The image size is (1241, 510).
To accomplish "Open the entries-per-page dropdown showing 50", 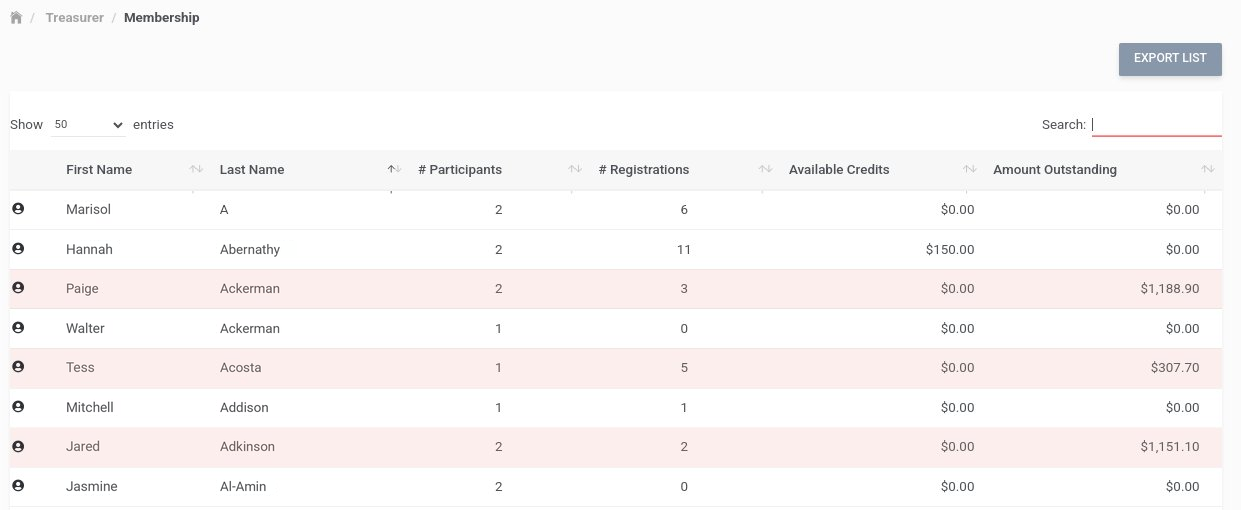I will point(88,125).
